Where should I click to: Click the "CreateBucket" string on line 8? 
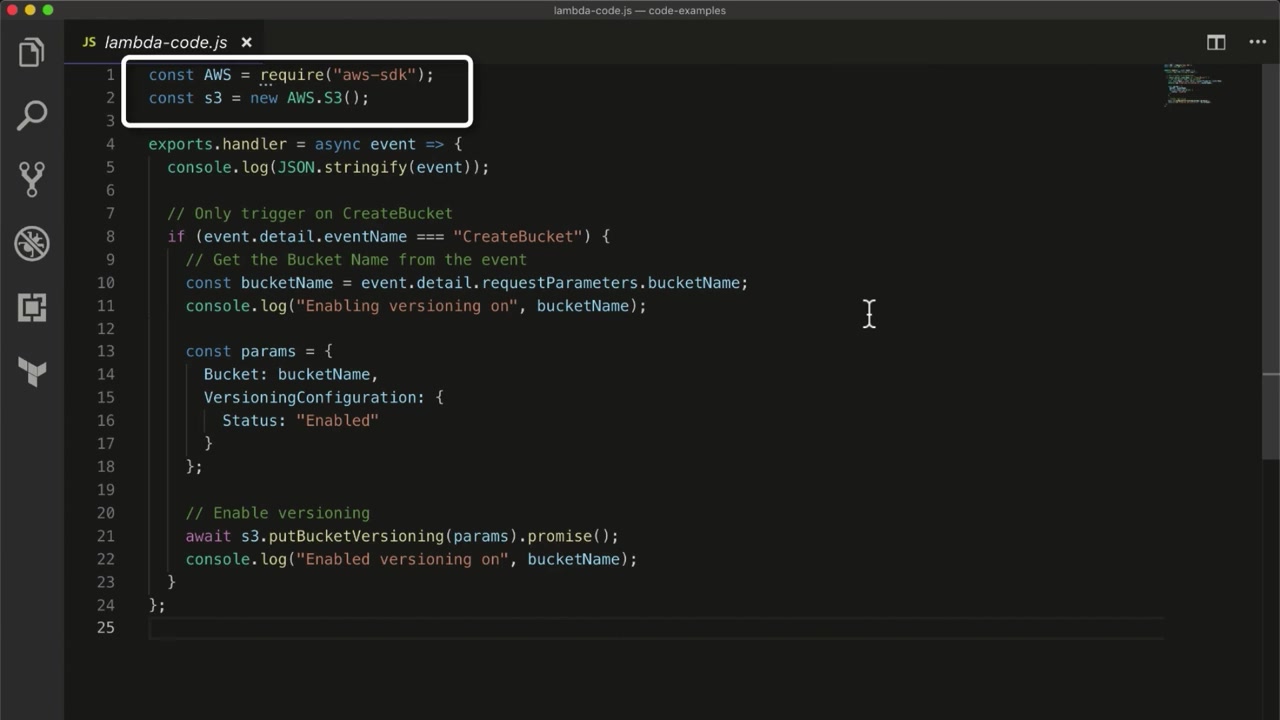(517, 237)
